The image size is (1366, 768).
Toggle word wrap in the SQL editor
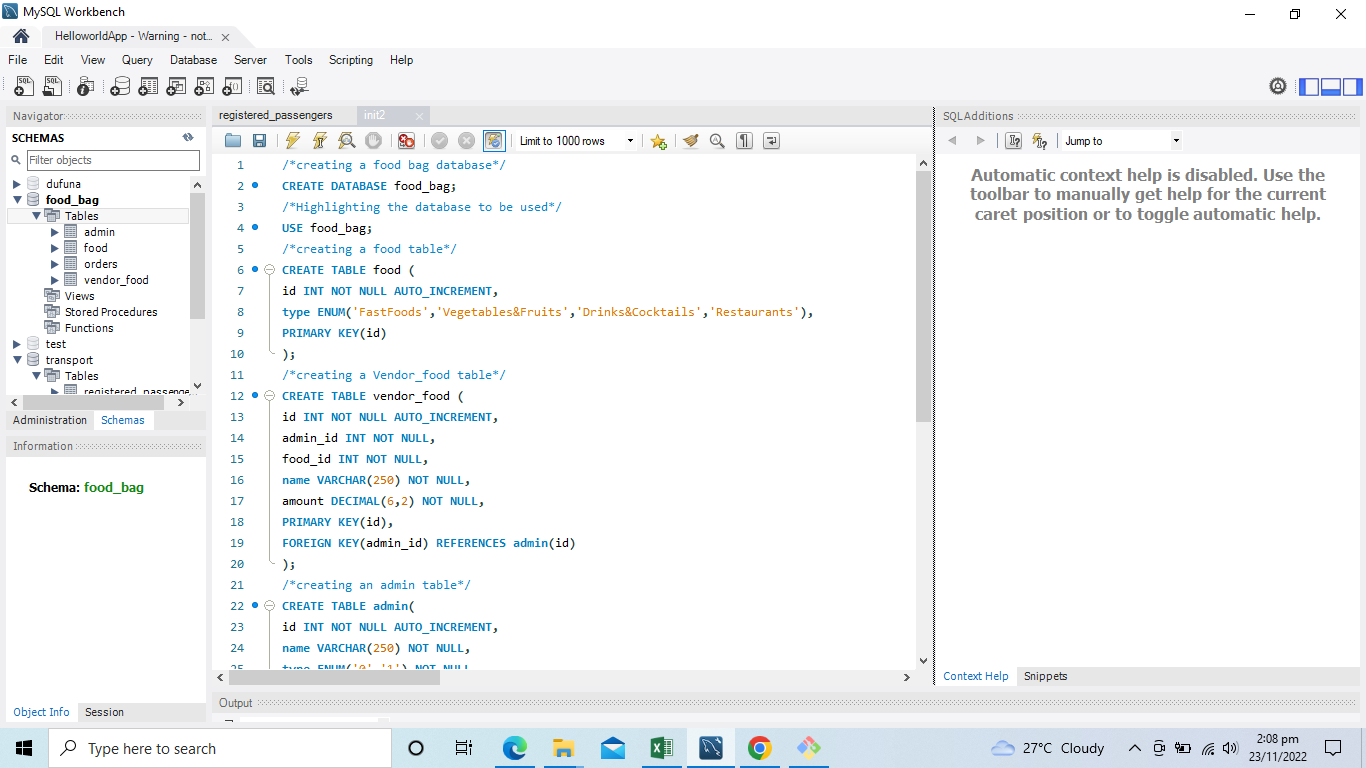click(x=771, y=140)
